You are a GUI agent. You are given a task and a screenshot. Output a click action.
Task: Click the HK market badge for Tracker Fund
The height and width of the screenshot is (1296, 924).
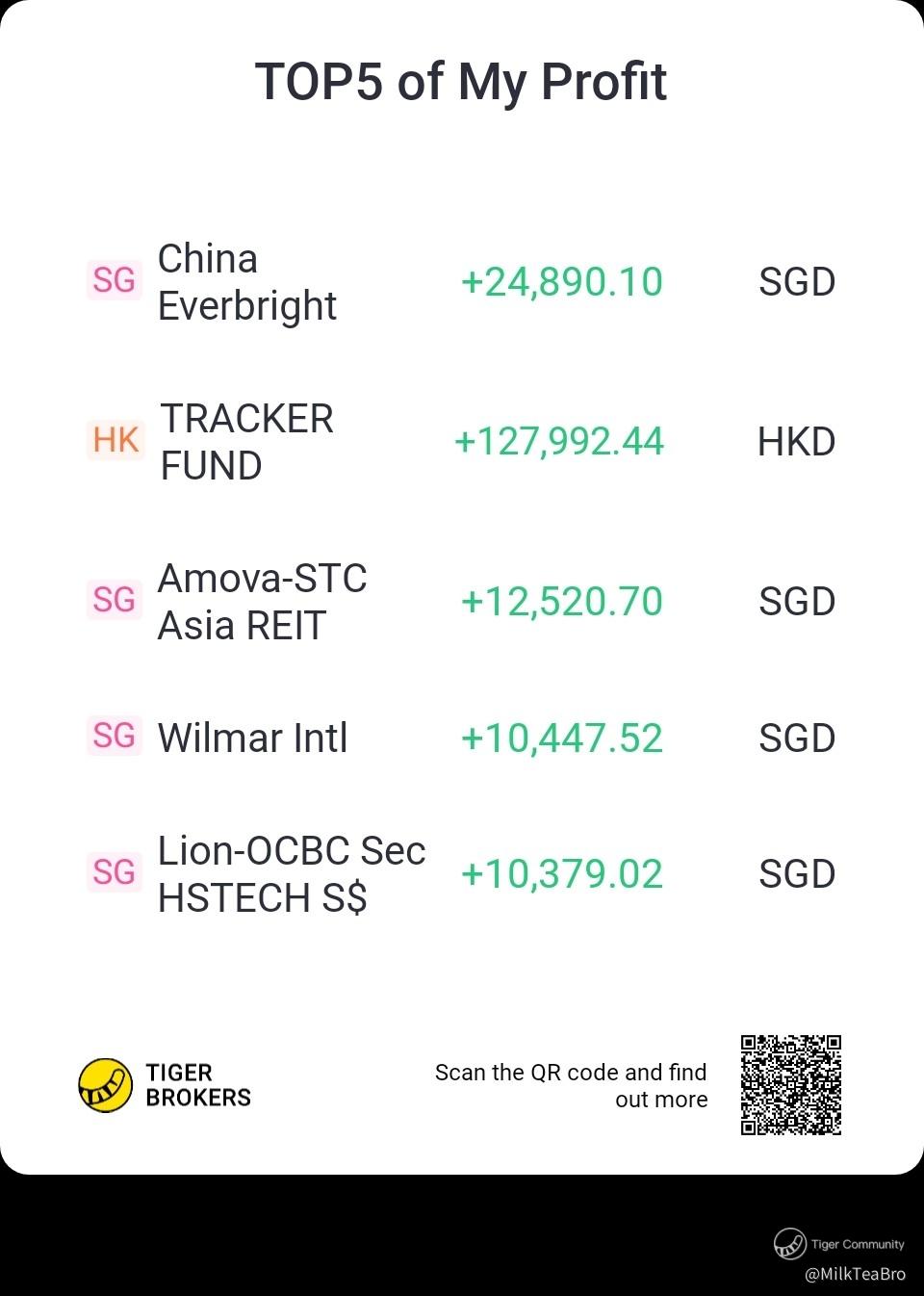tap(115, 440)
